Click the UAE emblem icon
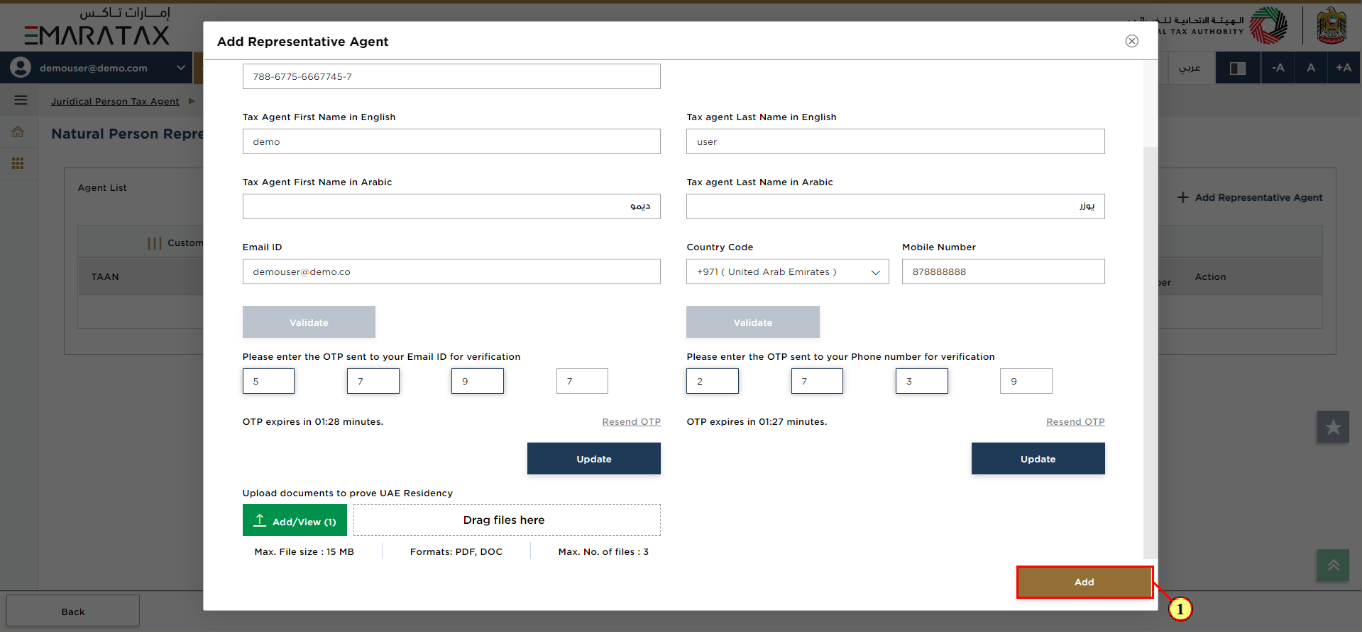This screenshot has width=1362, height=632. pos(1332,26)
